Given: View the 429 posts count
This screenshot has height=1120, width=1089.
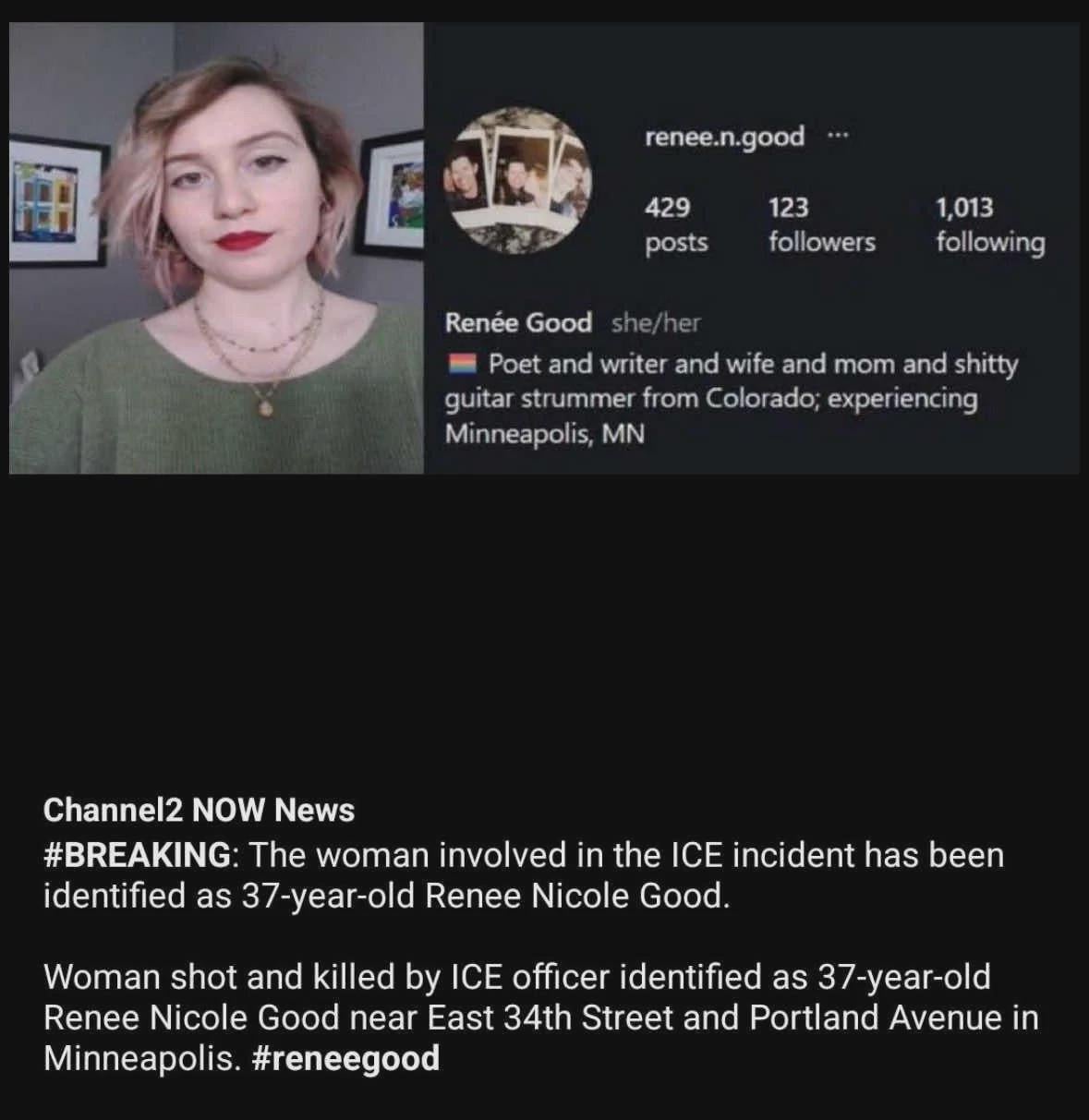Looking at the screenshot, I should [x=676, y=224].
